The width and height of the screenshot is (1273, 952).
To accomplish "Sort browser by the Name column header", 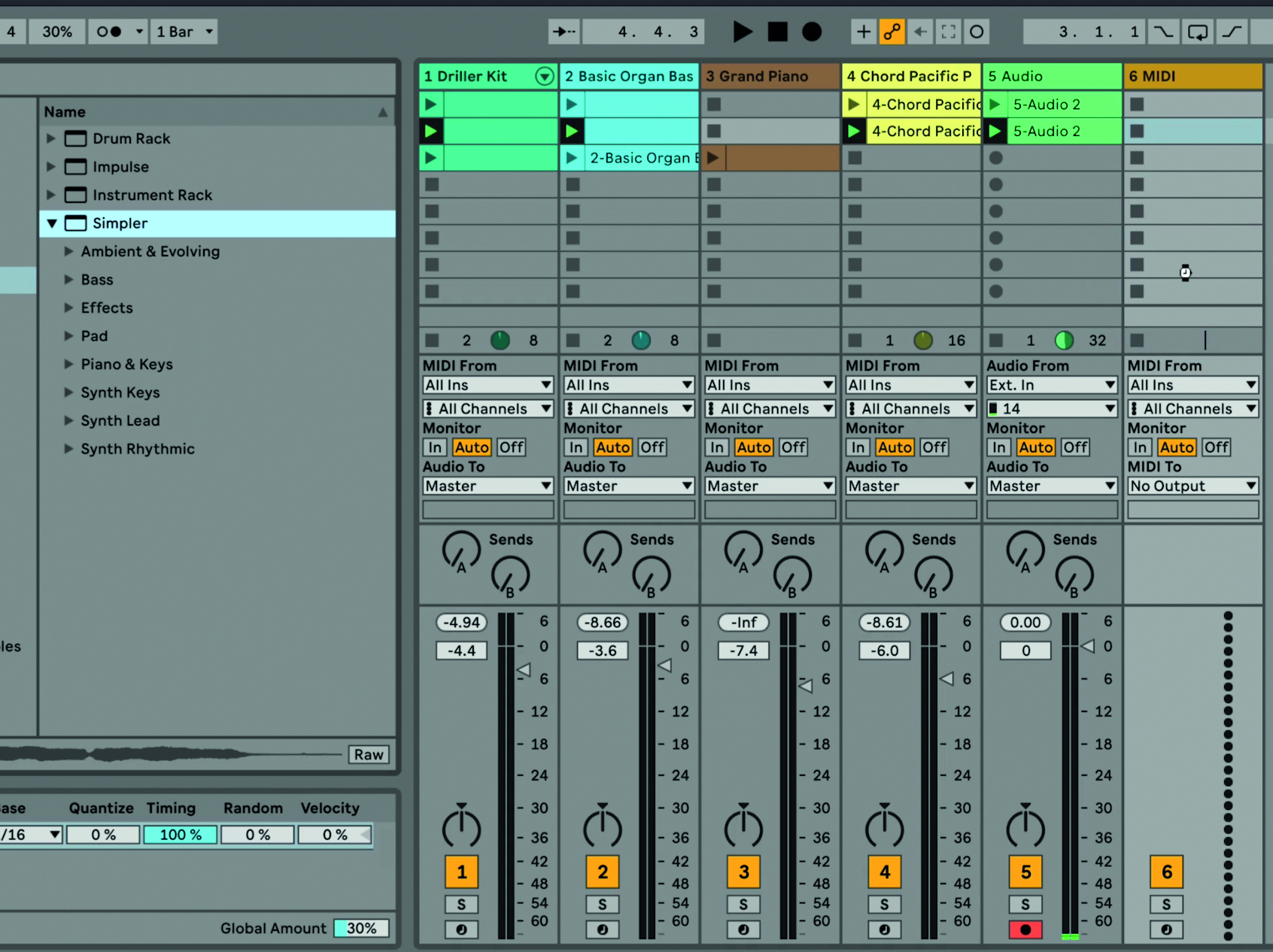I will [x=217, y=112].
